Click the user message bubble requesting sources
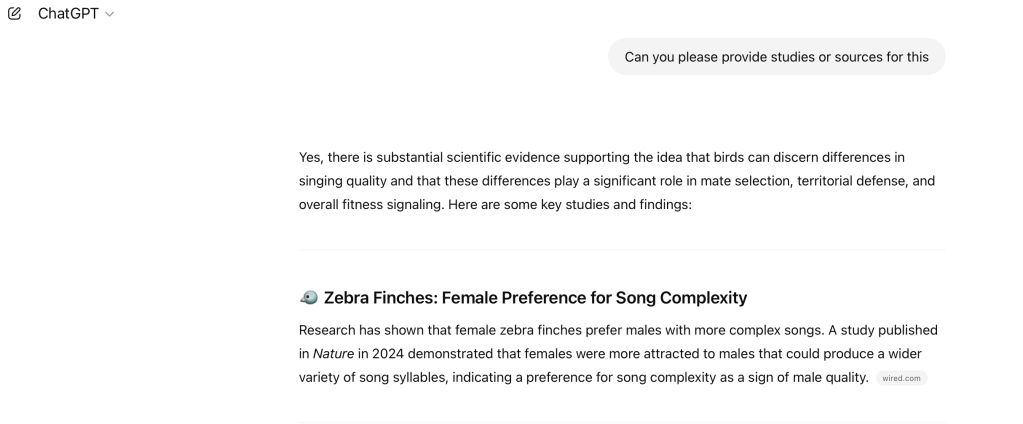This screenshot has width=1023, height=424. coord(776,57)
